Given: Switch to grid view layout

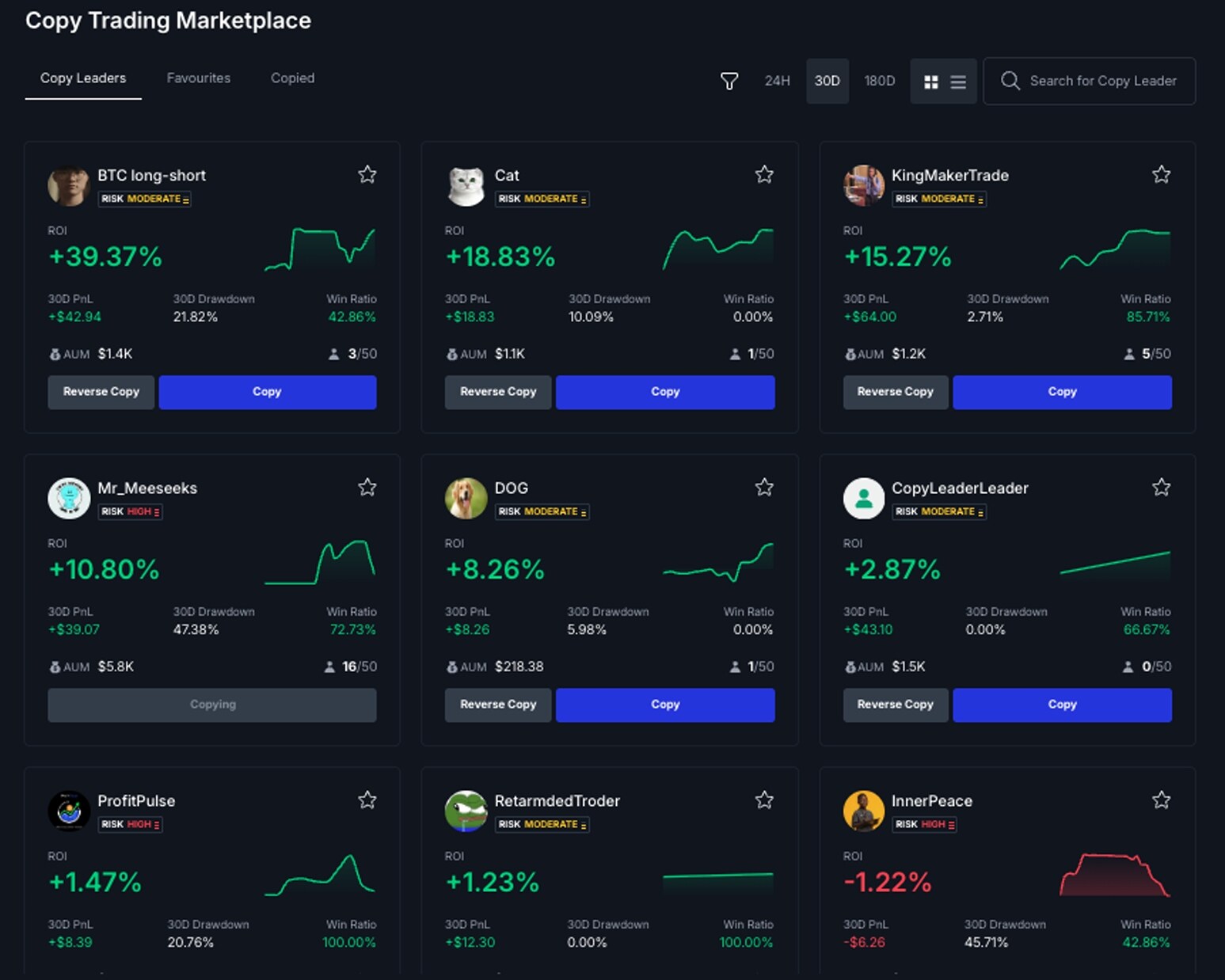Looking at the screenshot, I should click(931, 82).
